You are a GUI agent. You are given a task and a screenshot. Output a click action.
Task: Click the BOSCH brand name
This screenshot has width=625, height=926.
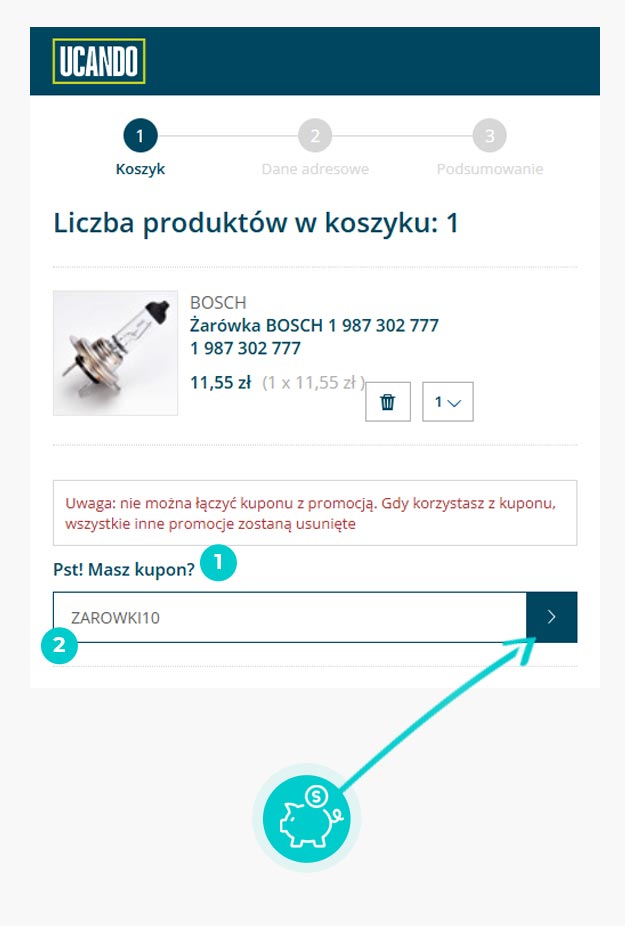pyautogui.click(x=218, y=302)
